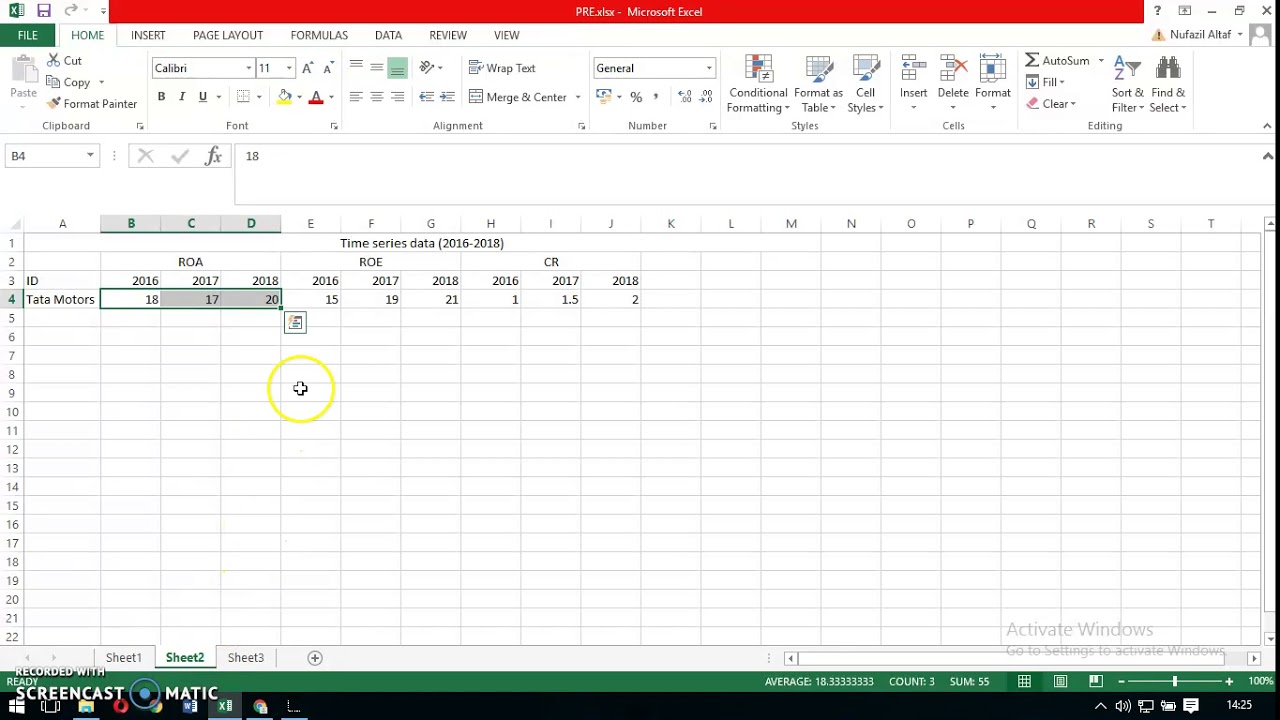Save the workbook from the quick access toolbar
Viewport: 1280px width, 720px height.
43,11
